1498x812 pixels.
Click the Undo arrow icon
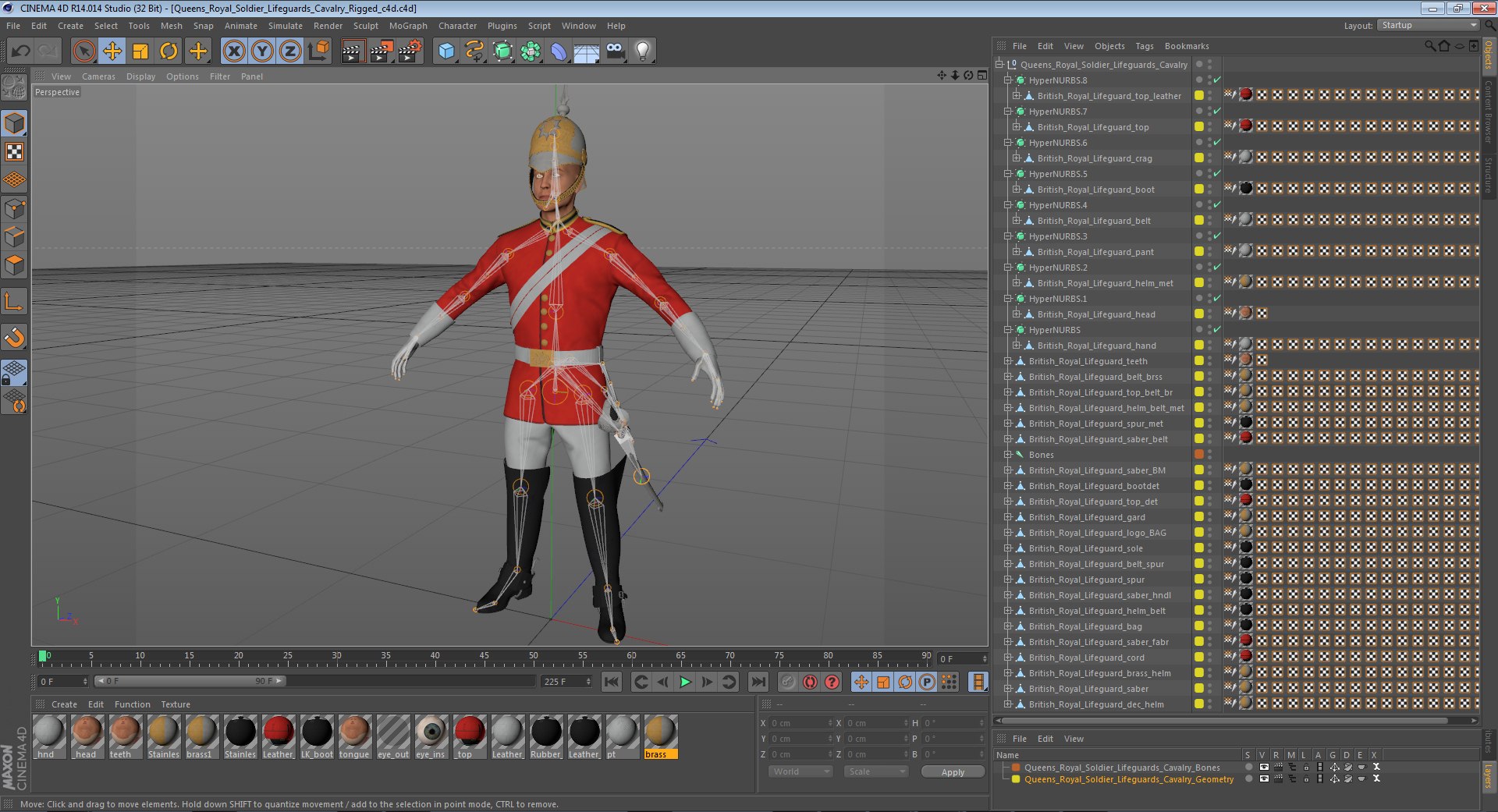pyautogui.click(x=21, y=51)
